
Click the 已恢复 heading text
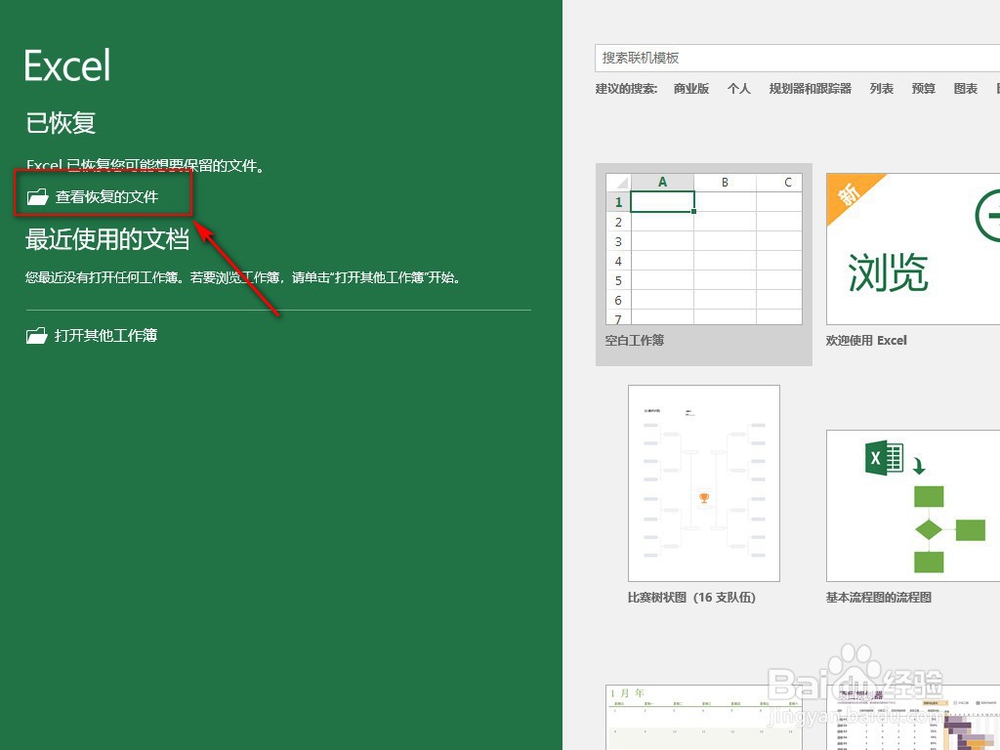click(61, 122)
